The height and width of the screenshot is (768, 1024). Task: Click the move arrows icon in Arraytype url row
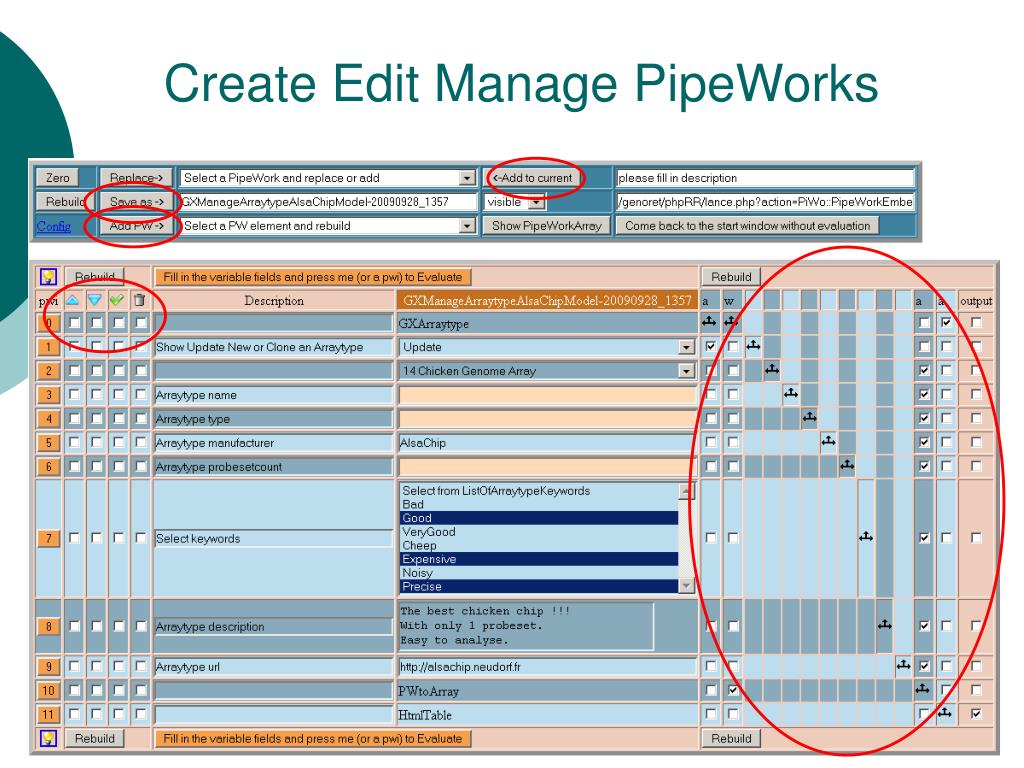tap(904, 665)
